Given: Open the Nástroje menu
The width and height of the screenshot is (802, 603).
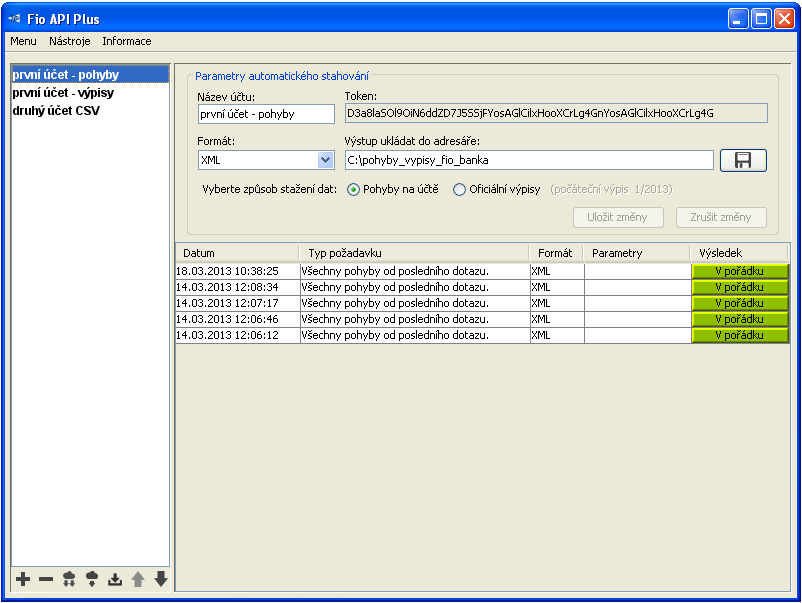Looking at the screenshot, I should click(70, 41).
